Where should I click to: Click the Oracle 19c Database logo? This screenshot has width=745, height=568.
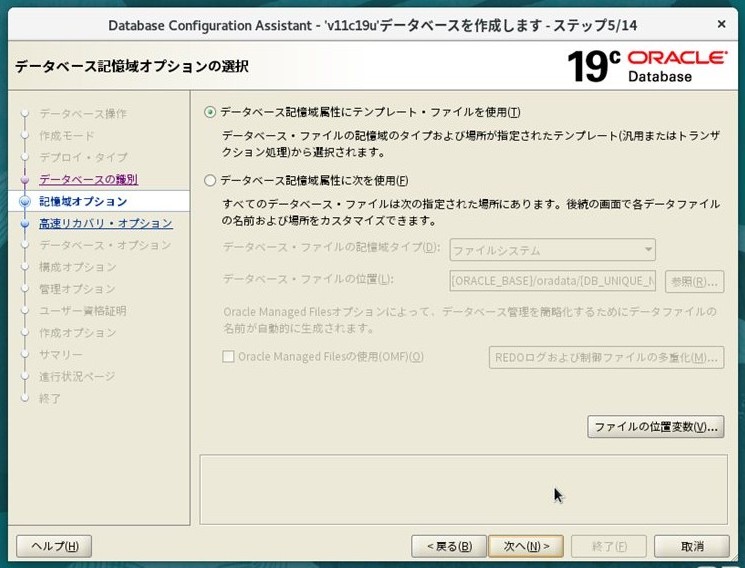[x=647, y=66]
